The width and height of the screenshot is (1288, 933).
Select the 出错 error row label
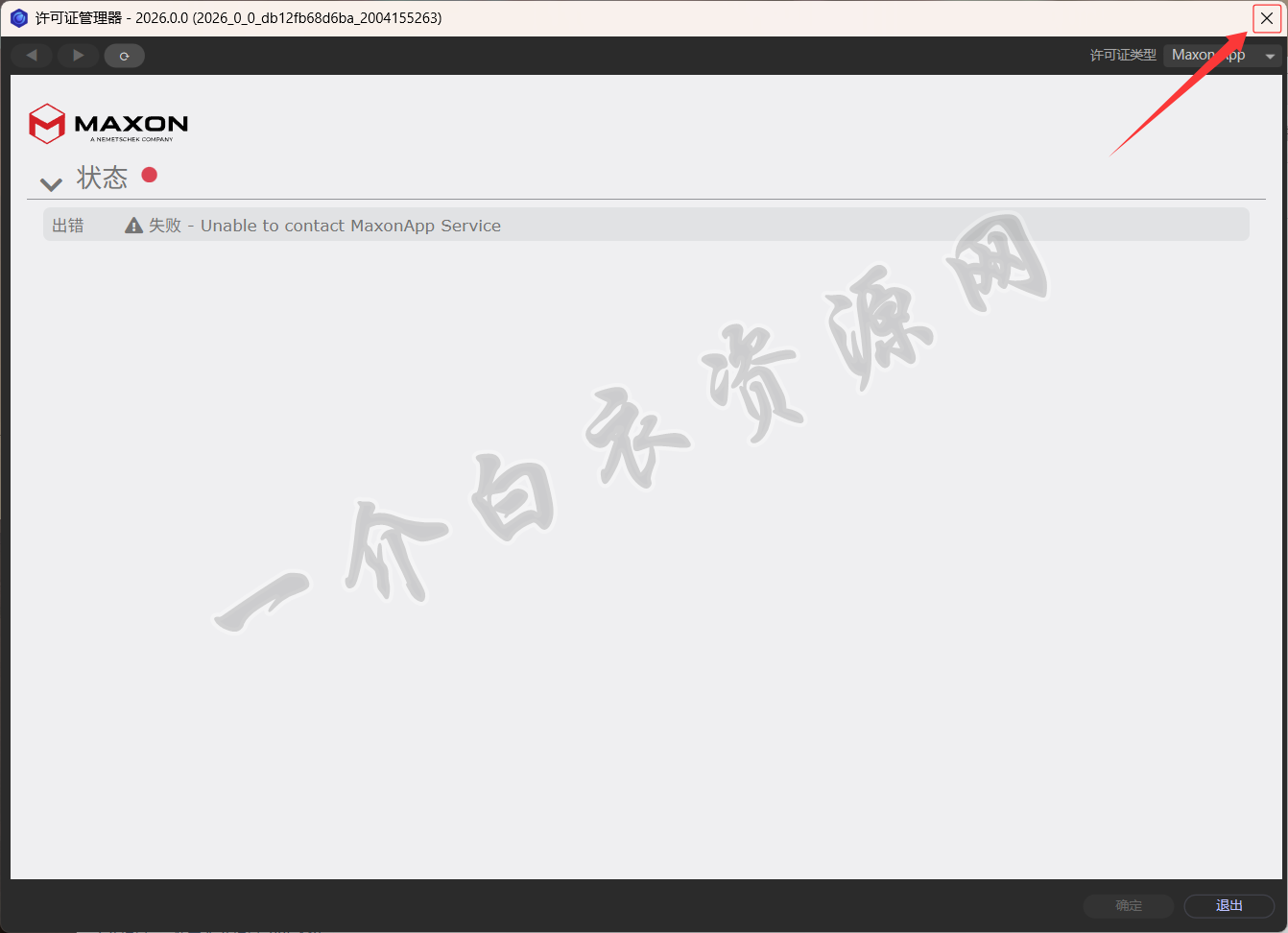click(x=68, y=226)
